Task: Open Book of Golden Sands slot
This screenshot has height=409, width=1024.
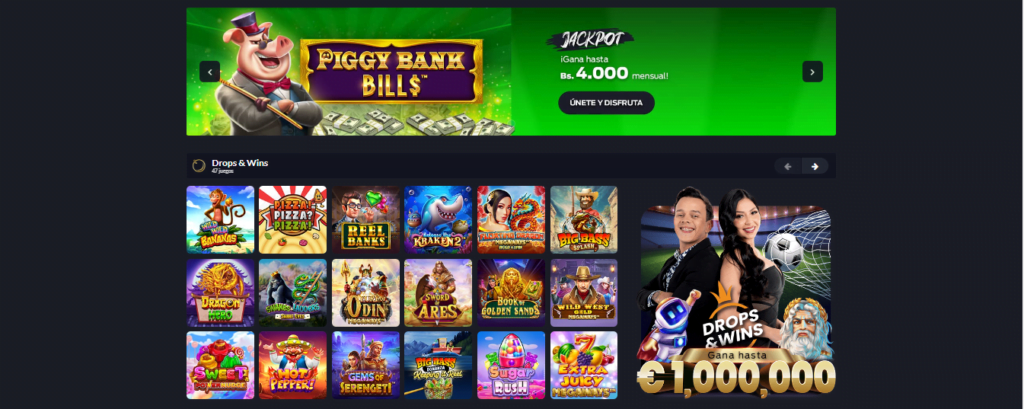Action: 511,293
